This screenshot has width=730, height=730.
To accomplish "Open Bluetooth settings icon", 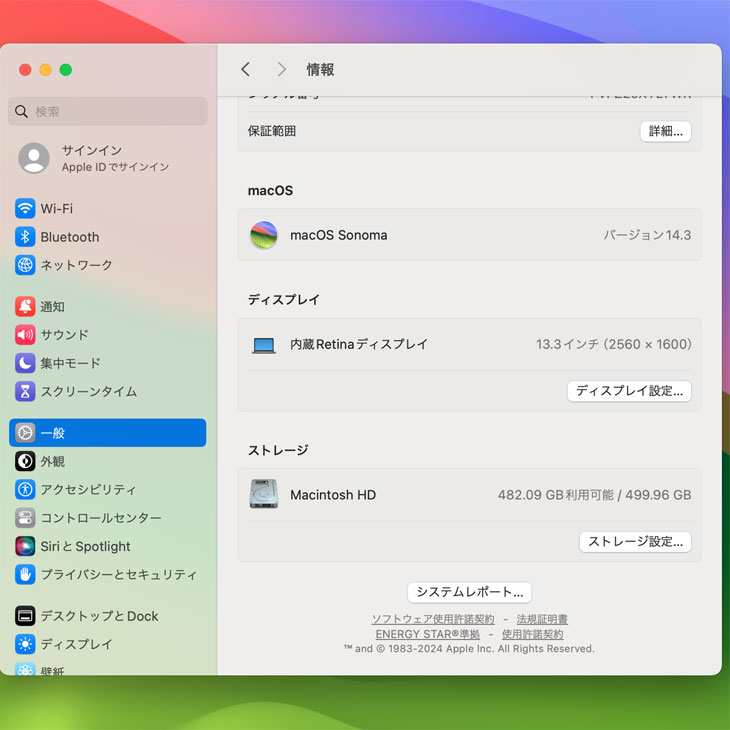I will click(x=25, y=237).
